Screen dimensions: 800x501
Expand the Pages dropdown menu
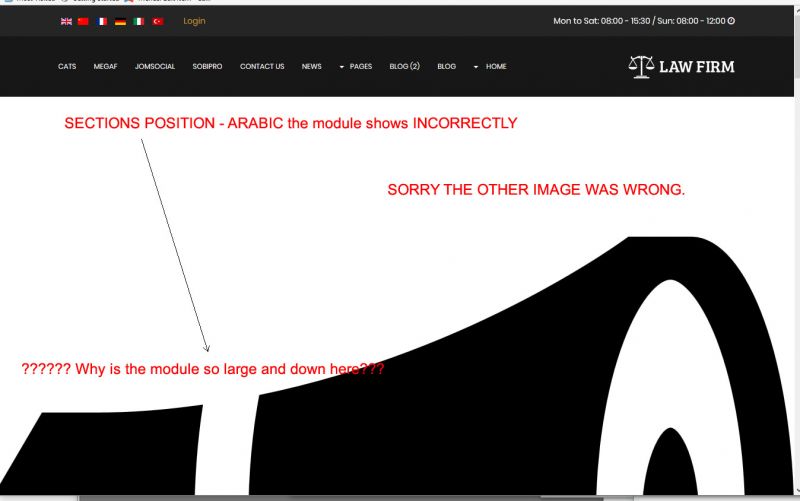click(x=355, y=67)
